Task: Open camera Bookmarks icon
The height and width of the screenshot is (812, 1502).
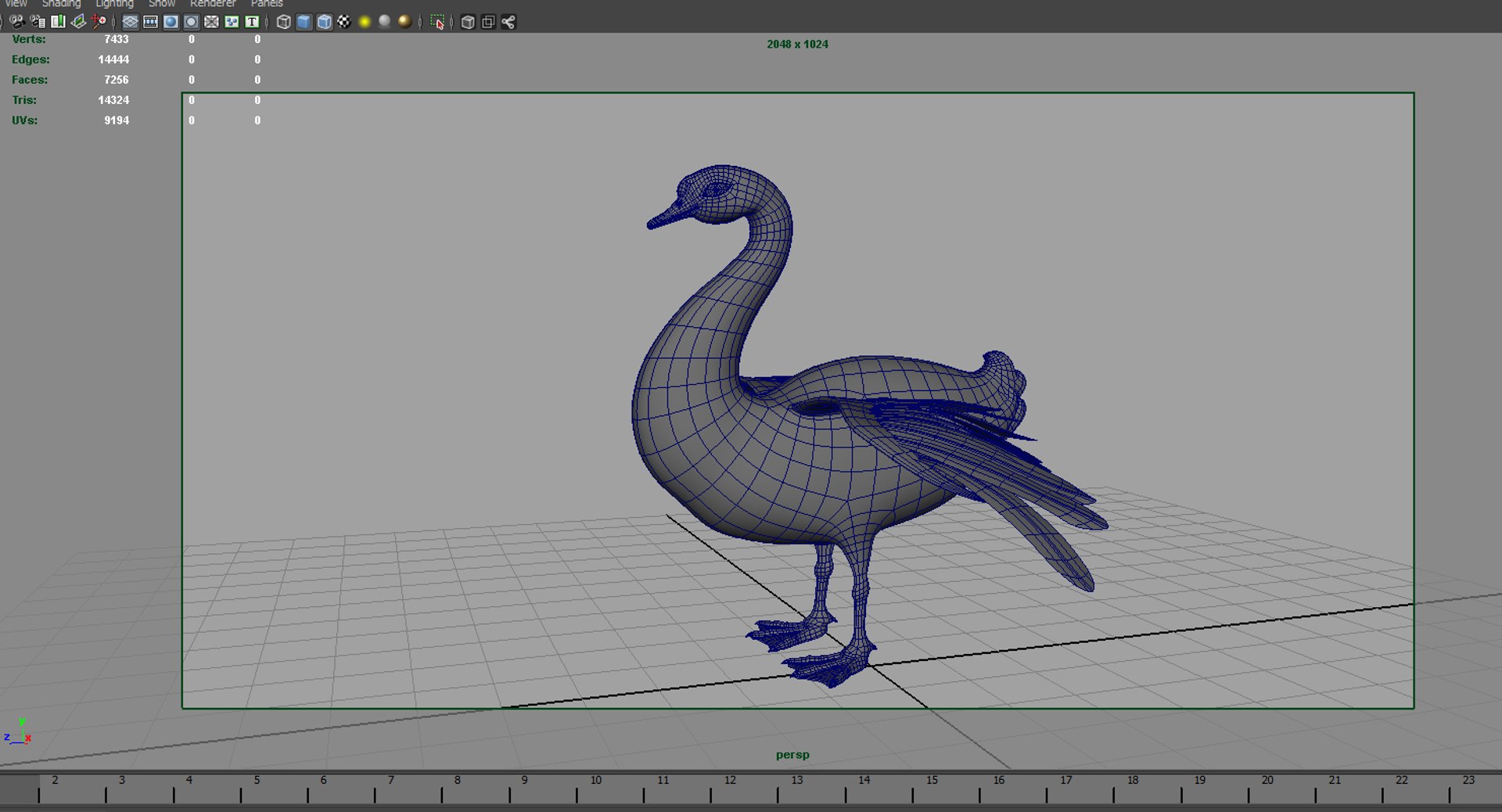Action: click(58, 22)
